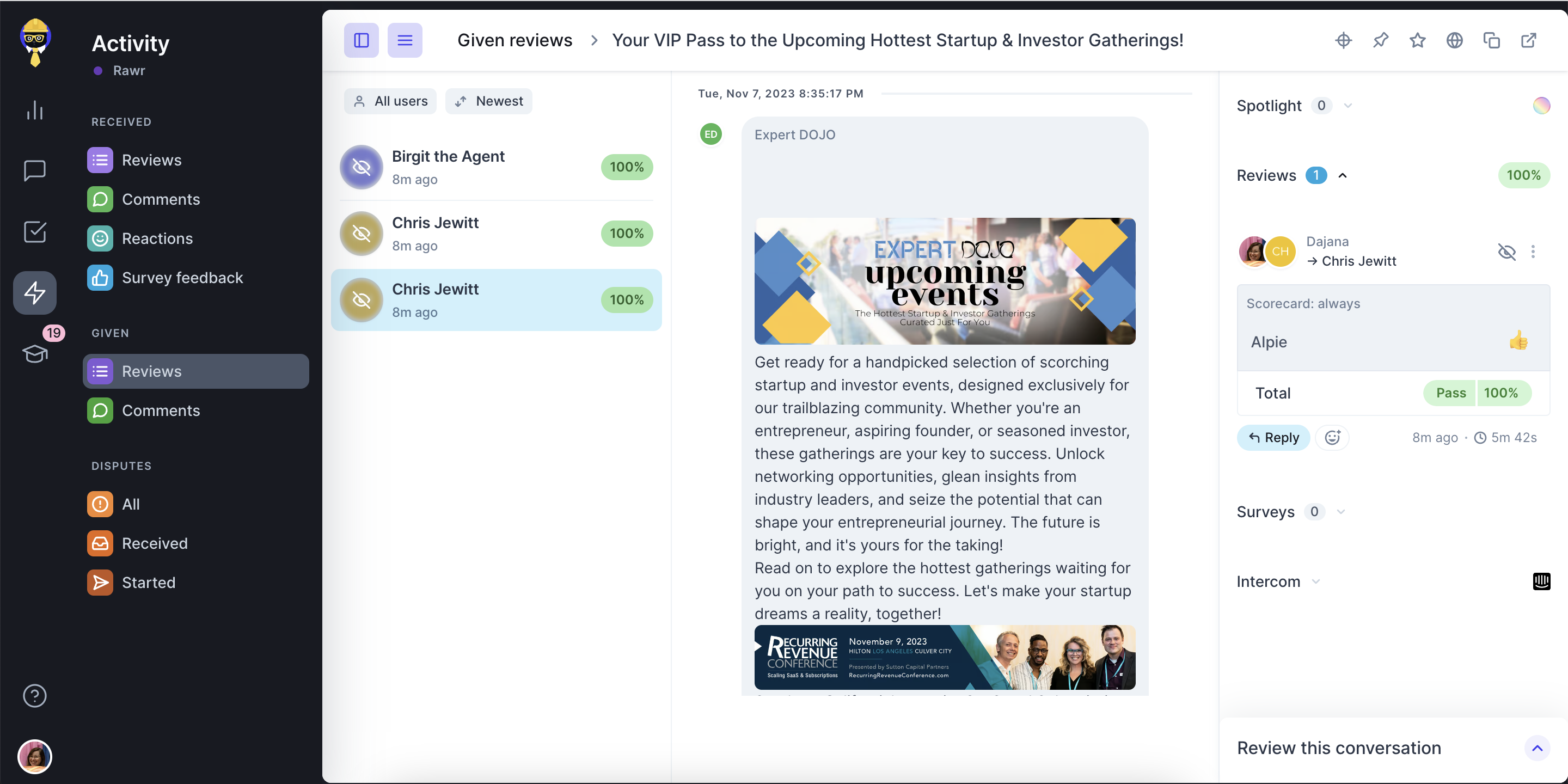Select Birgit the Agent review
This screenshot has height=784, width=1568.
click(x=496, y=167)
